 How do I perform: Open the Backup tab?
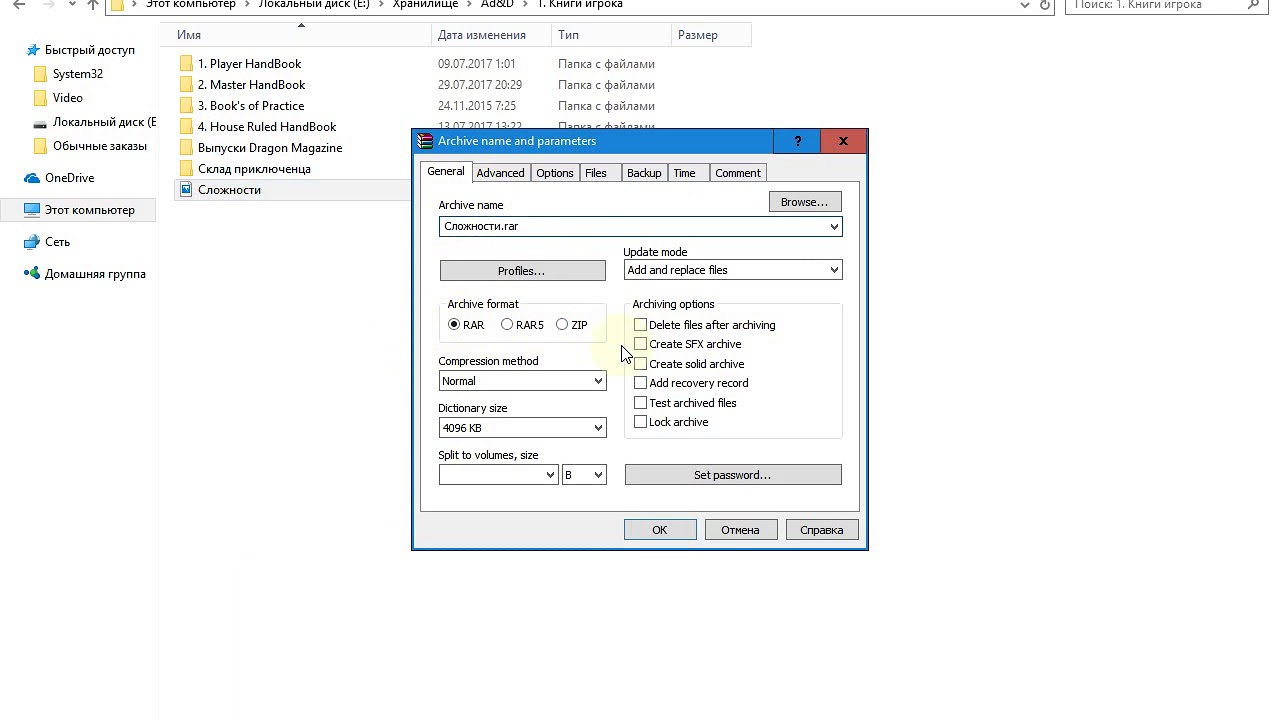point(644,173)
